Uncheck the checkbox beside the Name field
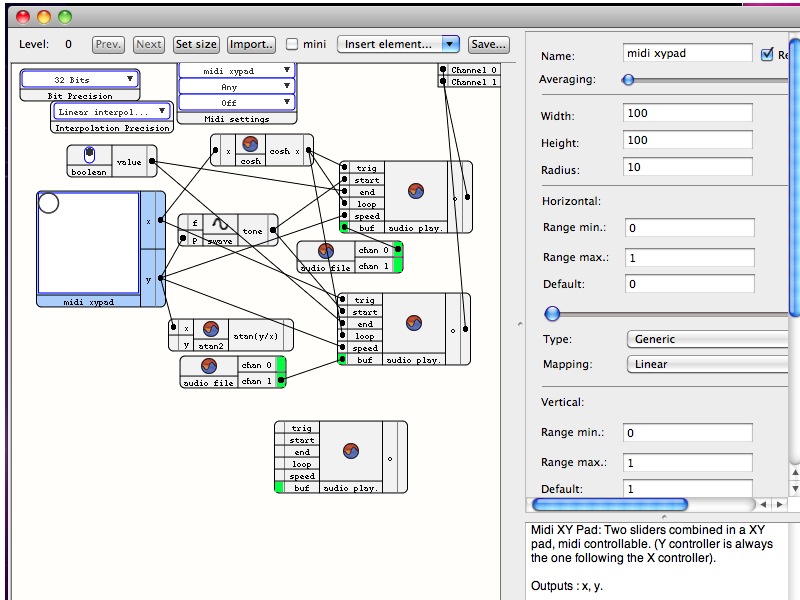Viewport: 800px width, 600px height. tap(768, 54)
